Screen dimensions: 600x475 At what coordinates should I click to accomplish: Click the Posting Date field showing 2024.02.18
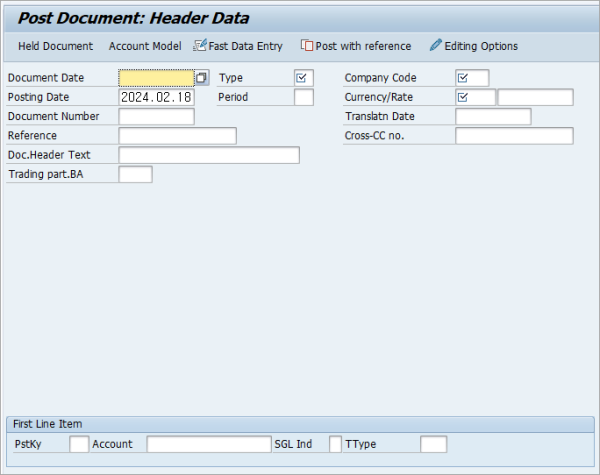click(x=157, y=97)
